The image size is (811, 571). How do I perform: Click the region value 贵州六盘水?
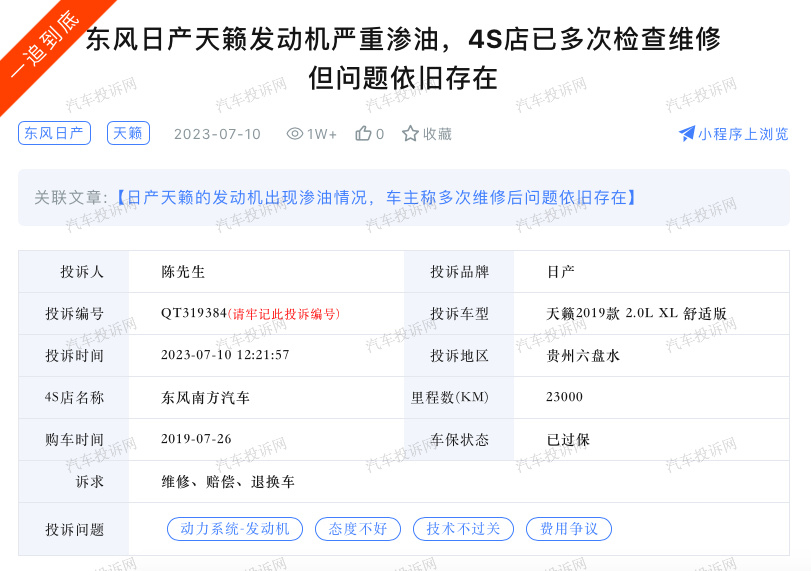click(583, 355)
